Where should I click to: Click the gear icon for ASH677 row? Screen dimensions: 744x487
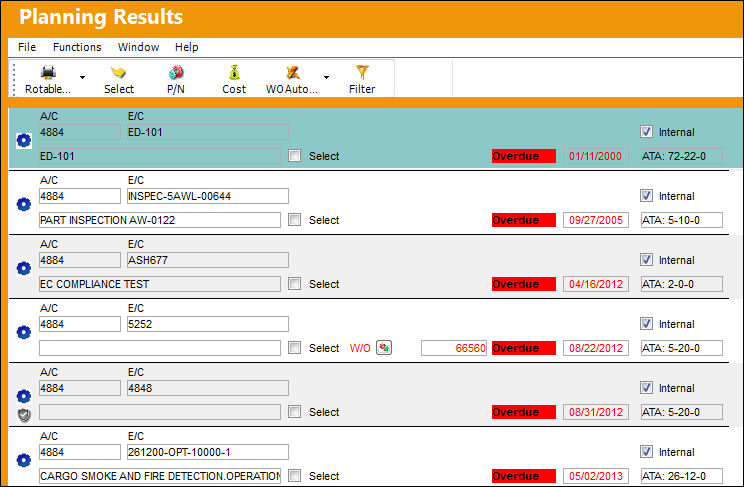pos(24,269)
